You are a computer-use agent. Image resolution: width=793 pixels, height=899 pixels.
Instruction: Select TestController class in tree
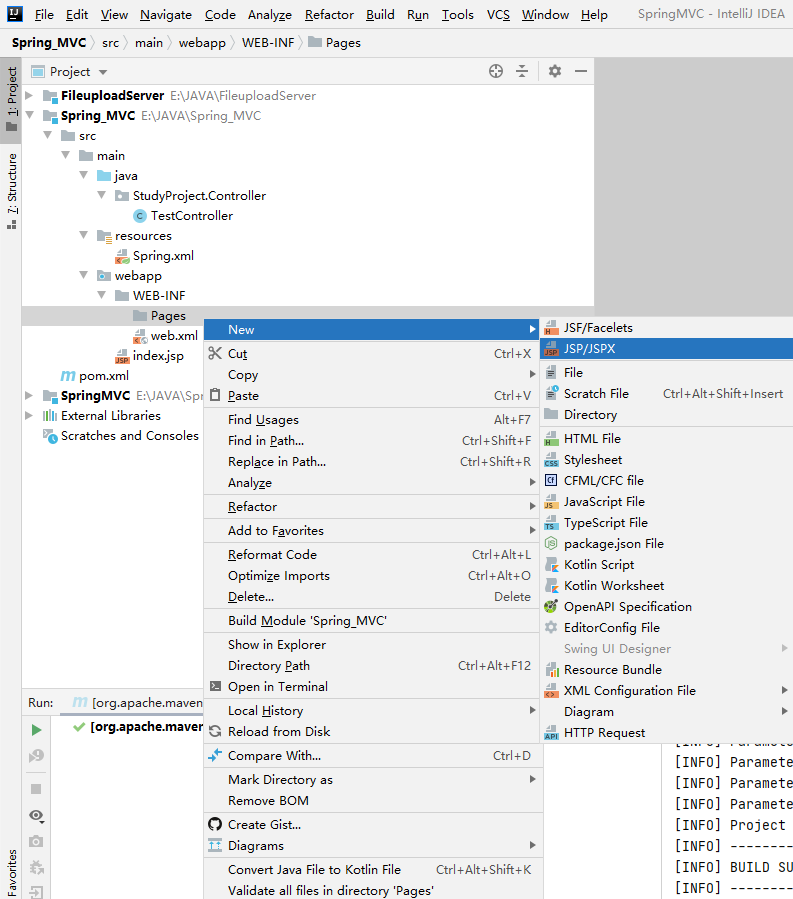(192, 216)
